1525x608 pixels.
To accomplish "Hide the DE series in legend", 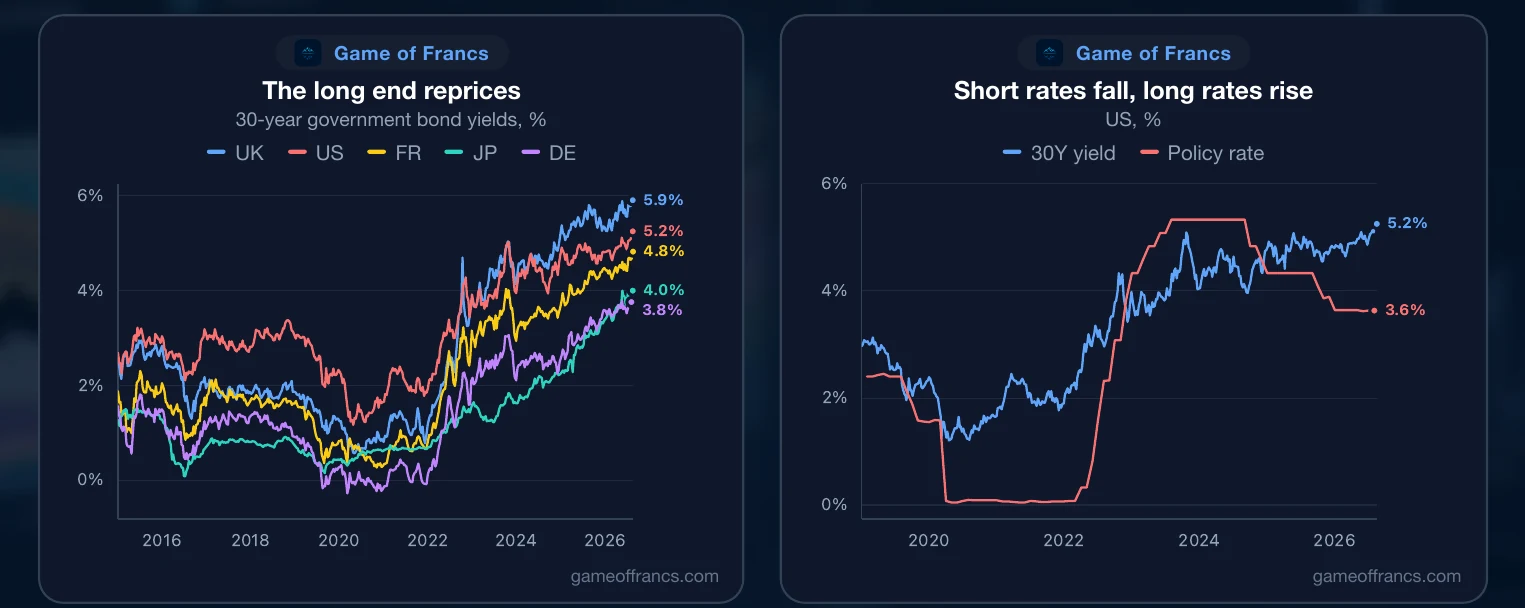I will 549,153.
